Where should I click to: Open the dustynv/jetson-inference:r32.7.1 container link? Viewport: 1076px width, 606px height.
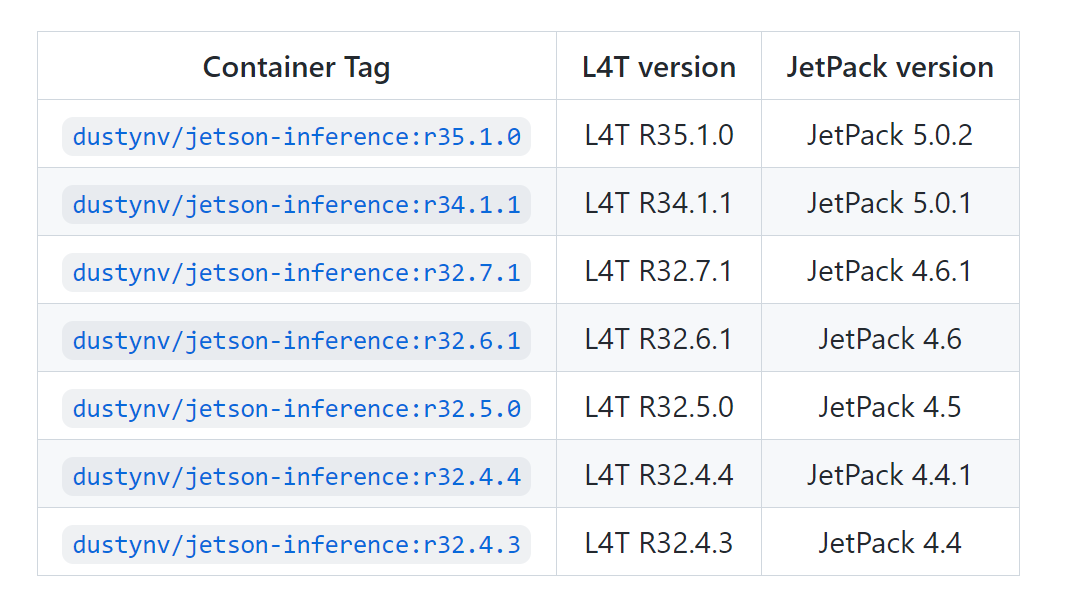296,272
